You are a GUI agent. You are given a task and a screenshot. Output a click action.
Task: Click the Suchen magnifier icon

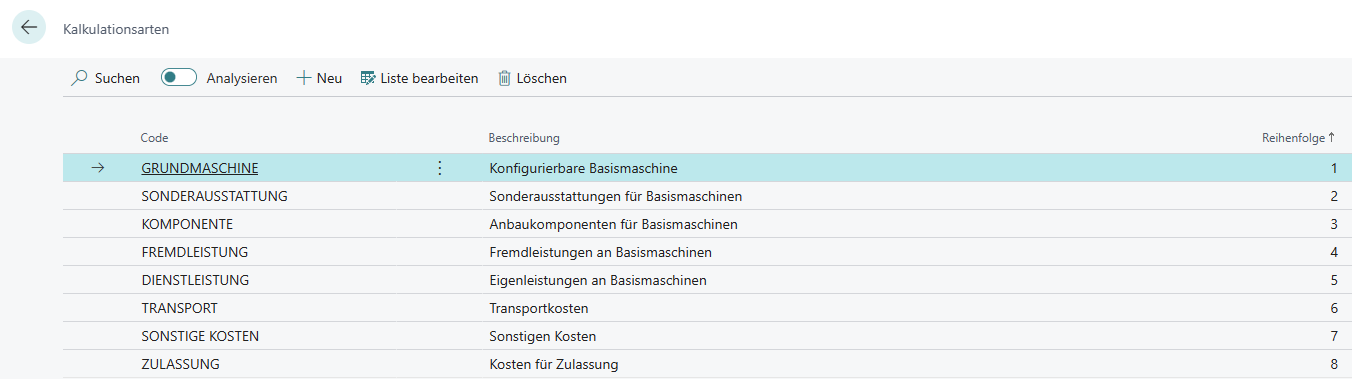pos(80,78)
